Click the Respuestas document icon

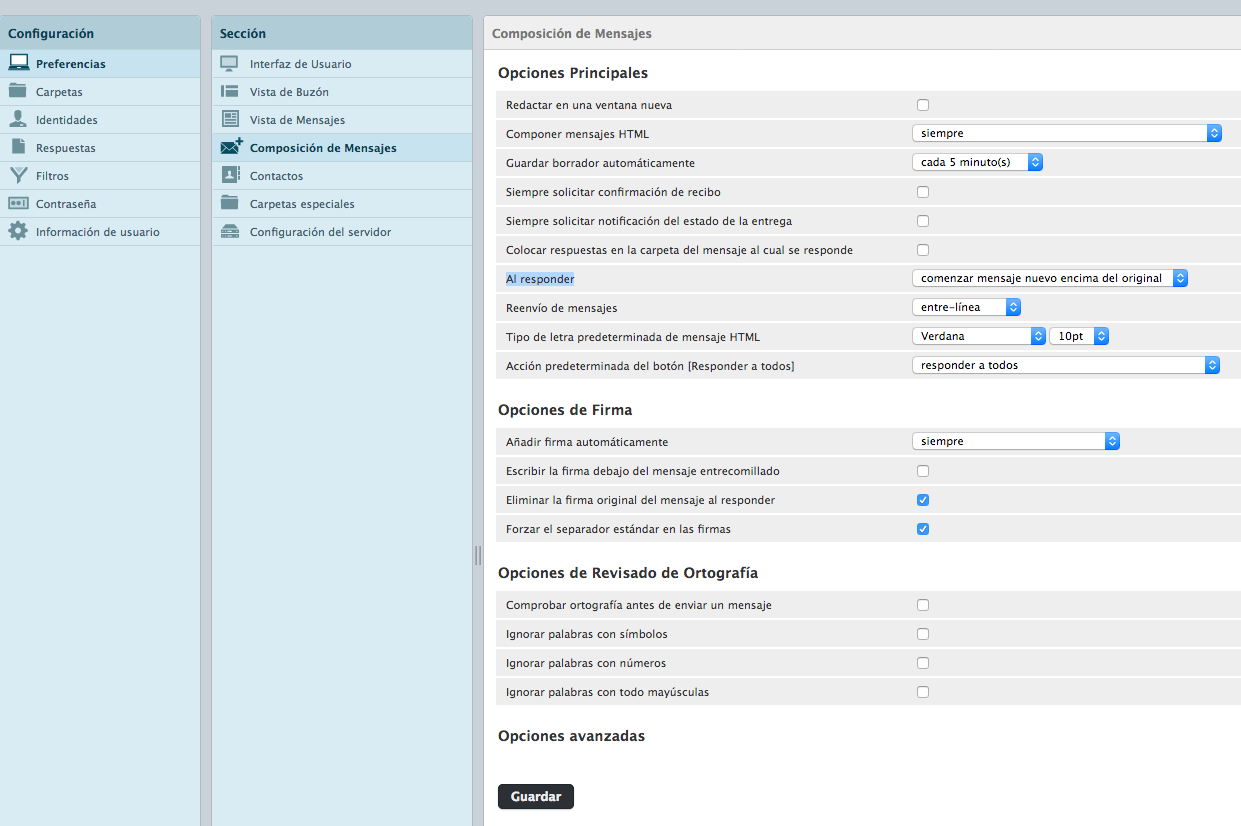coord(18,147)
